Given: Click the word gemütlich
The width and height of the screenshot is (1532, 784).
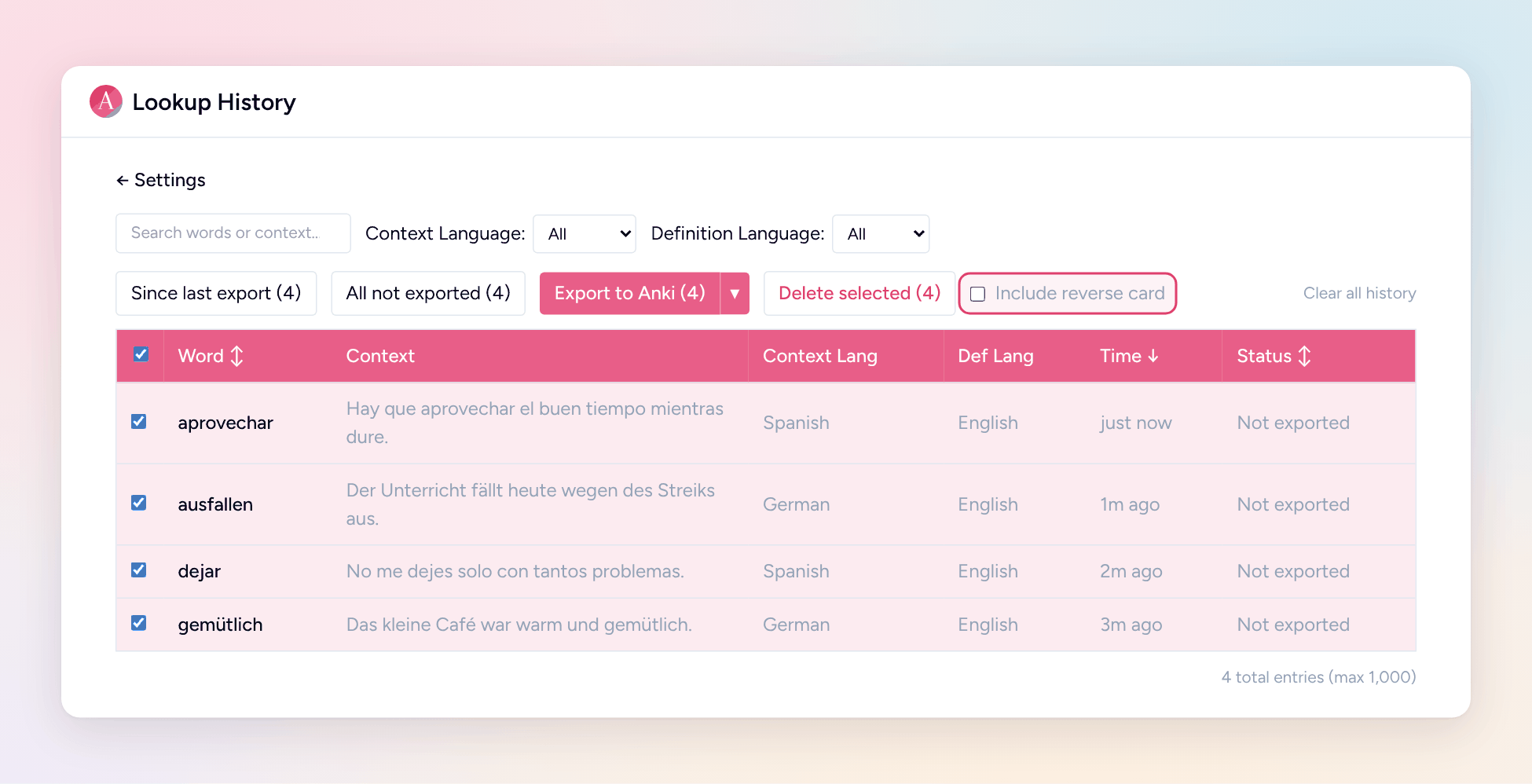Looking at the screenshot, I should click(x=220, y=625).
